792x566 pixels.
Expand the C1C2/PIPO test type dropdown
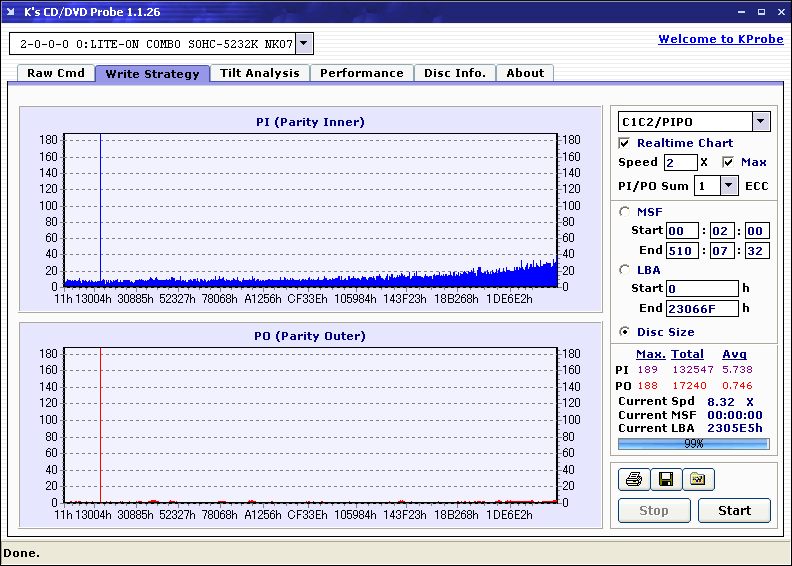(x=761, y=121)
